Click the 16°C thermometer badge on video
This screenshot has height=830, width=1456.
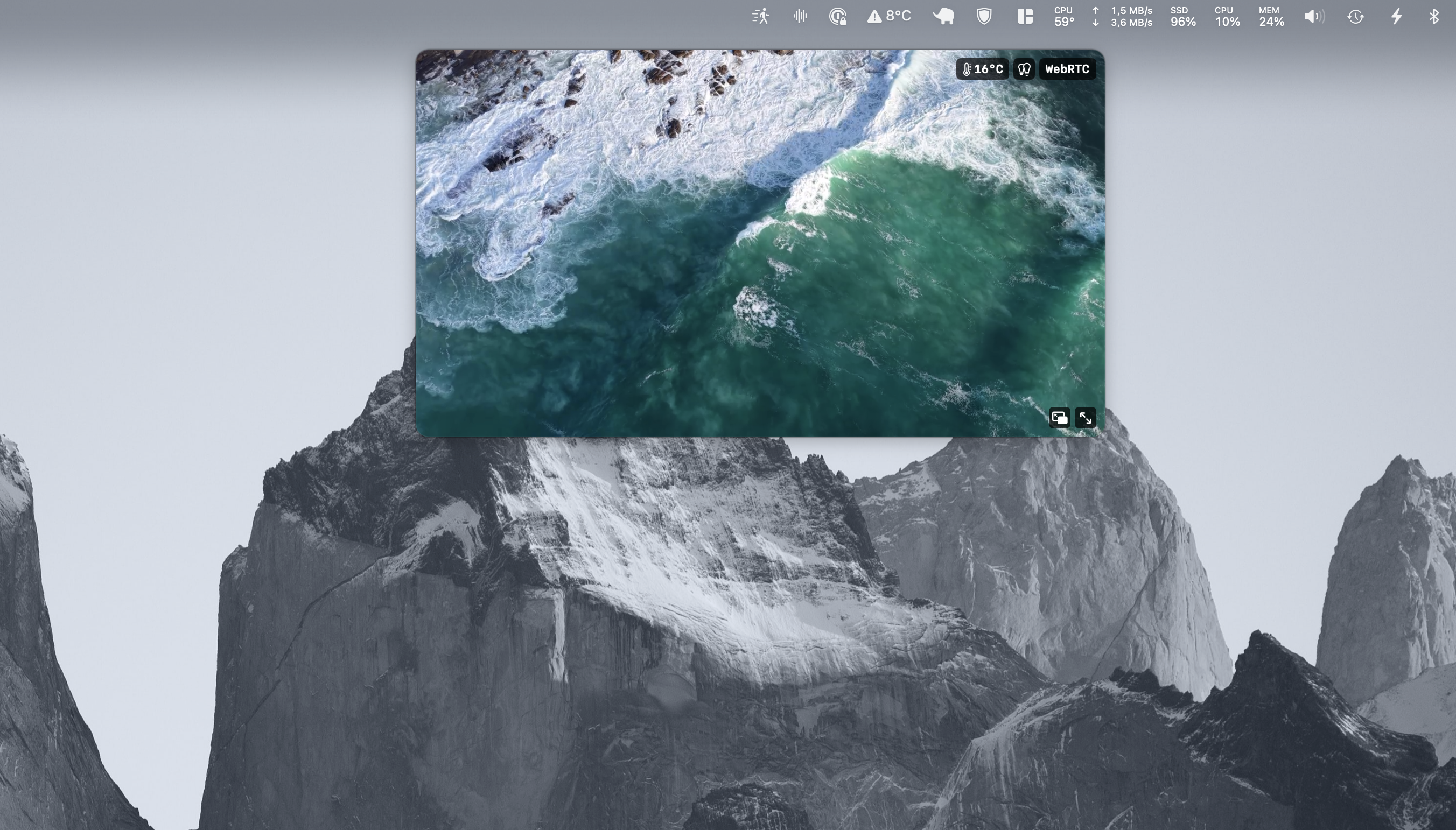[x=982, y=69]
